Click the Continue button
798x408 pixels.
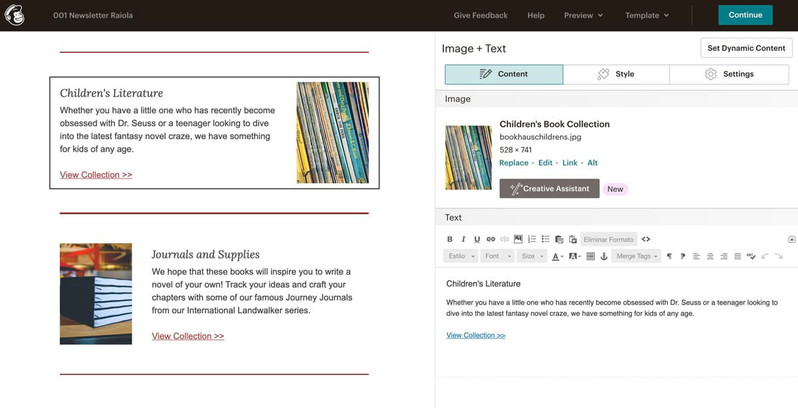click(x=745, y=15)
